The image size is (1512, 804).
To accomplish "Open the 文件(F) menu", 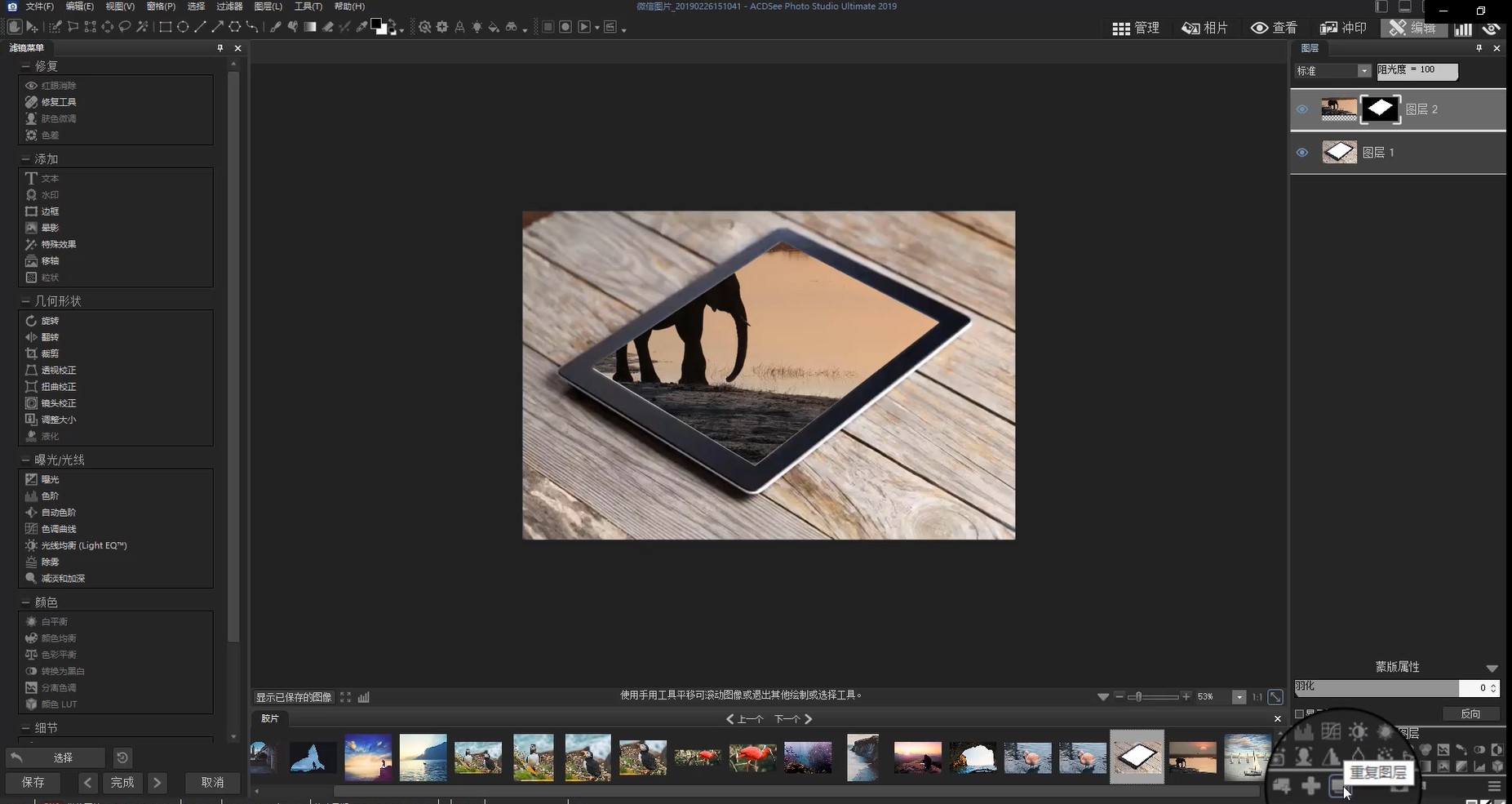I will (39, 7).
